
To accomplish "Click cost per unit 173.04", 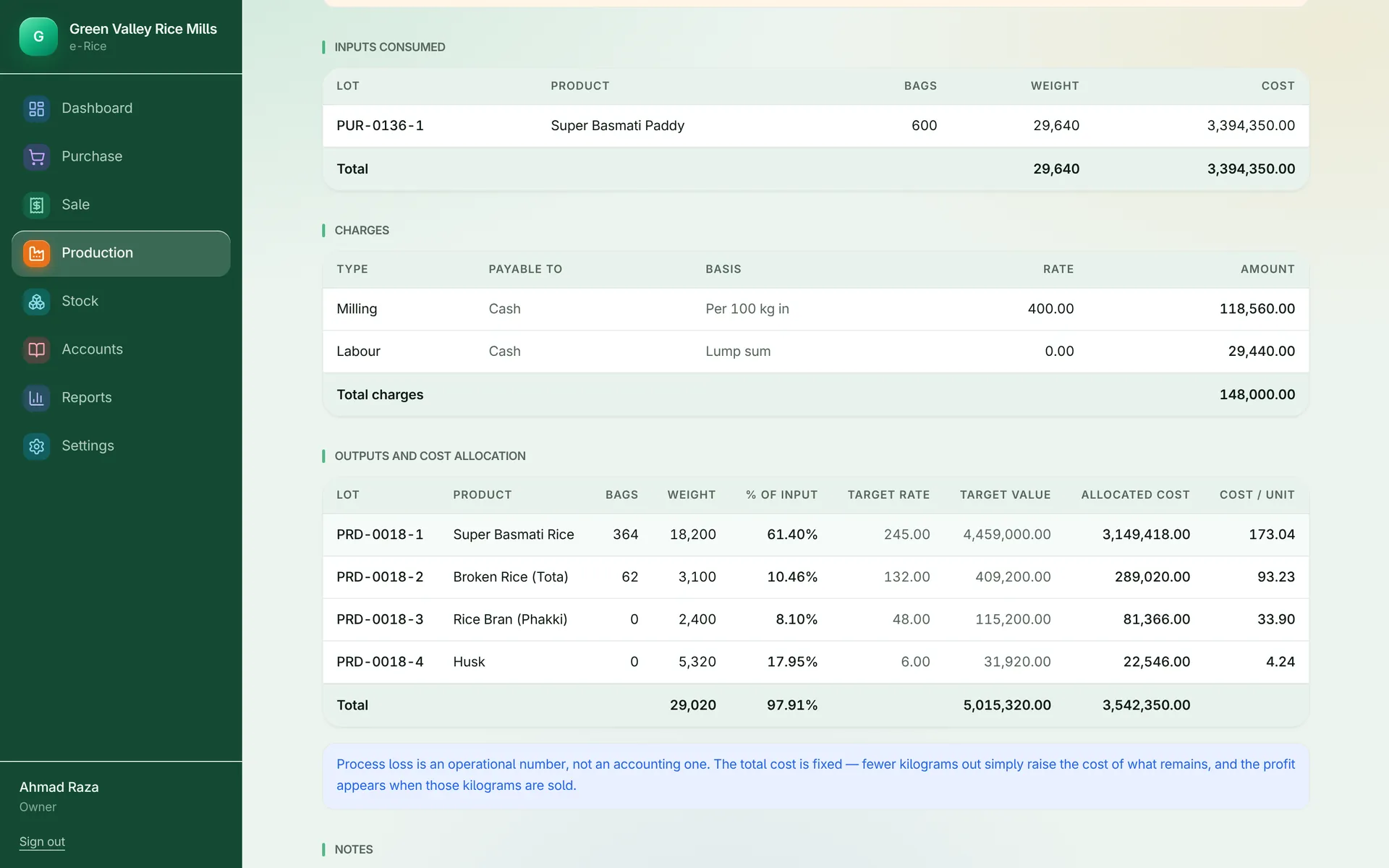I will click(x=1272, y=535).
